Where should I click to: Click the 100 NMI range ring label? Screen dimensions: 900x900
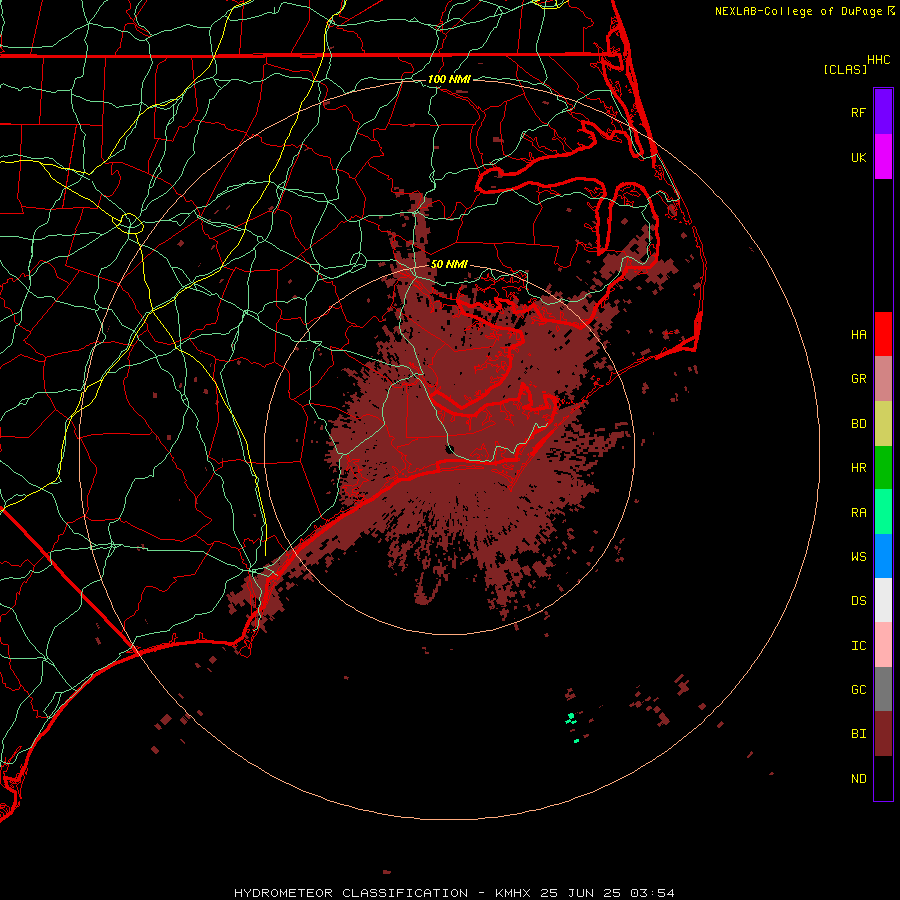[449, 79]
